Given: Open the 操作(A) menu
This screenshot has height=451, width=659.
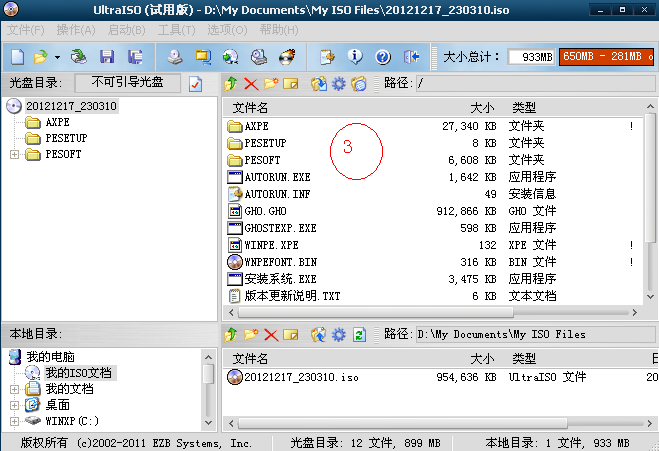Looking at the screenshot, I should [x=76, y=30].
